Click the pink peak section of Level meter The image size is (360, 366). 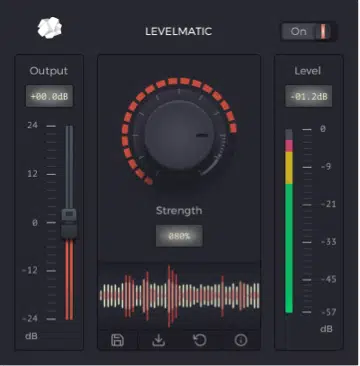[x=289, y=146]
